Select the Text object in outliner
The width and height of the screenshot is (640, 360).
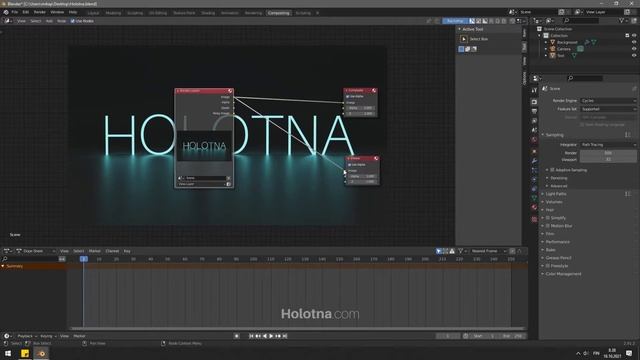pyautogui.click(x=561, y=56)
